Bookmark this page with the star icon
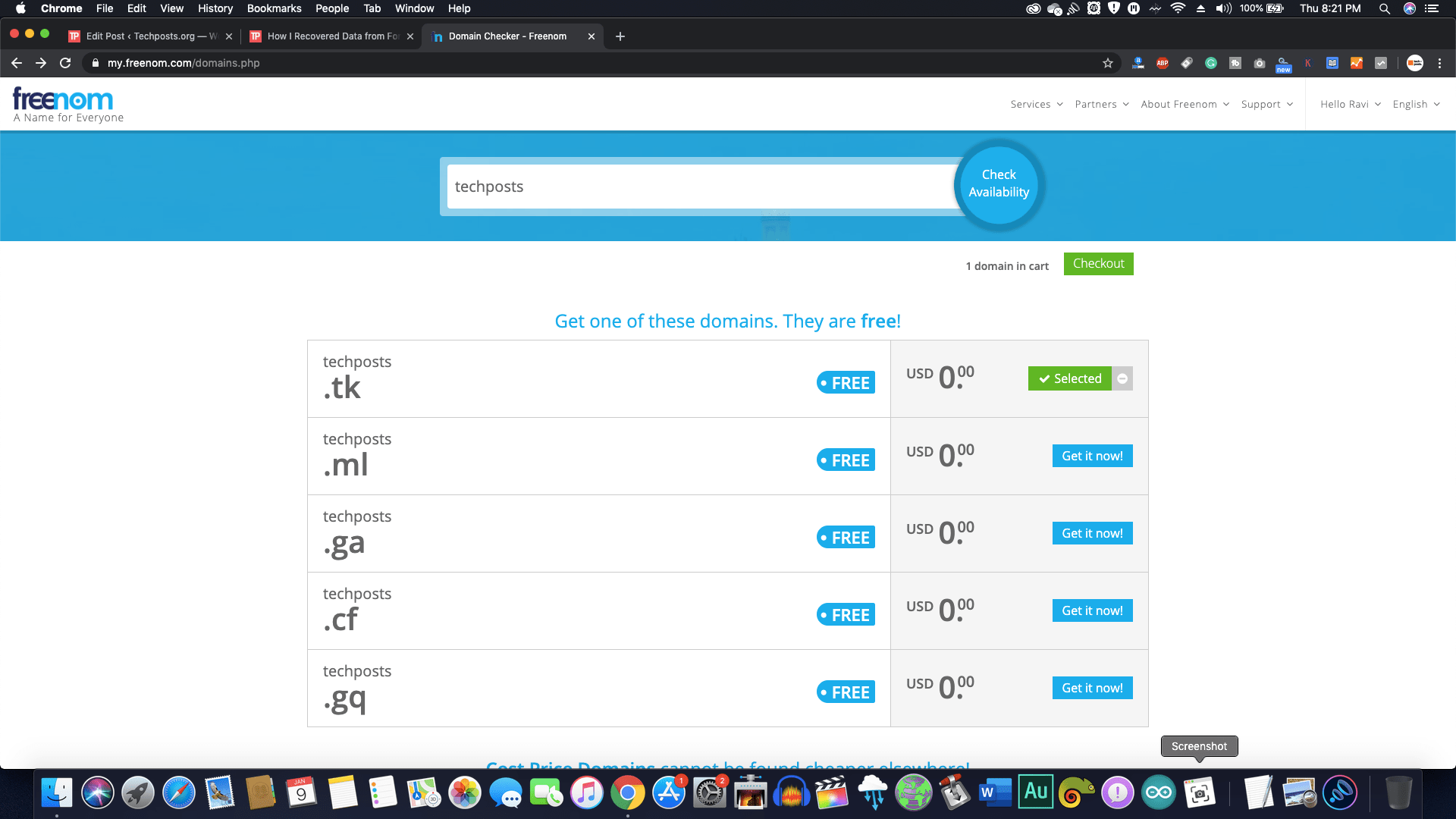Image resolution: width=1456 pixels, height=819 pixels. (x=1108, y=63)
